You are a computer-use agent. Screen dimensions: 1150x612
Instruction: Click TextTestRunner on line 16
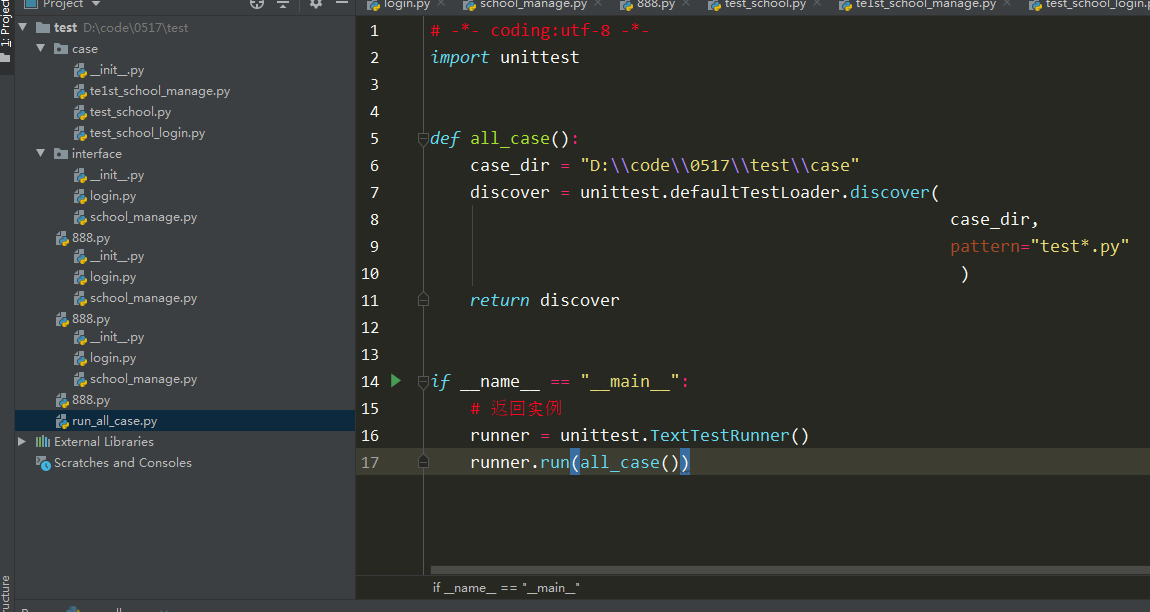pos(719,436)
